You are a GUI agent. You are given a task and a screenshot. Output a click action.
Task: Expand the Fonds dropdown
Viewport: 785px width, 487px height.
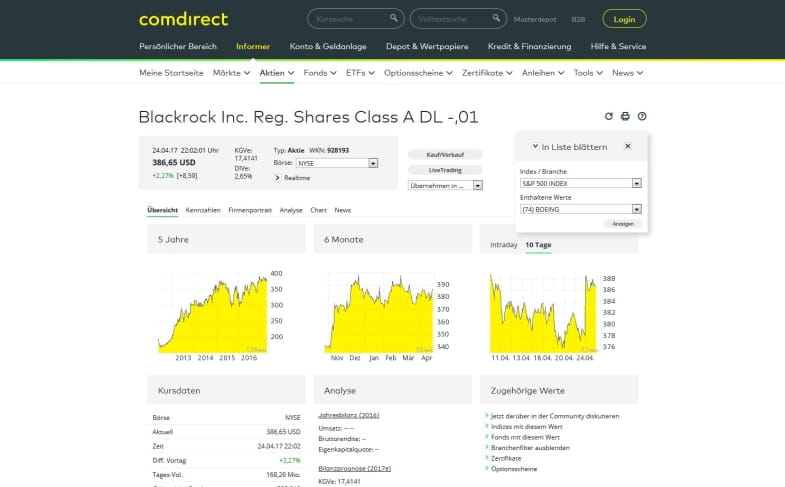pyautogui.click(x=320, y=73)
